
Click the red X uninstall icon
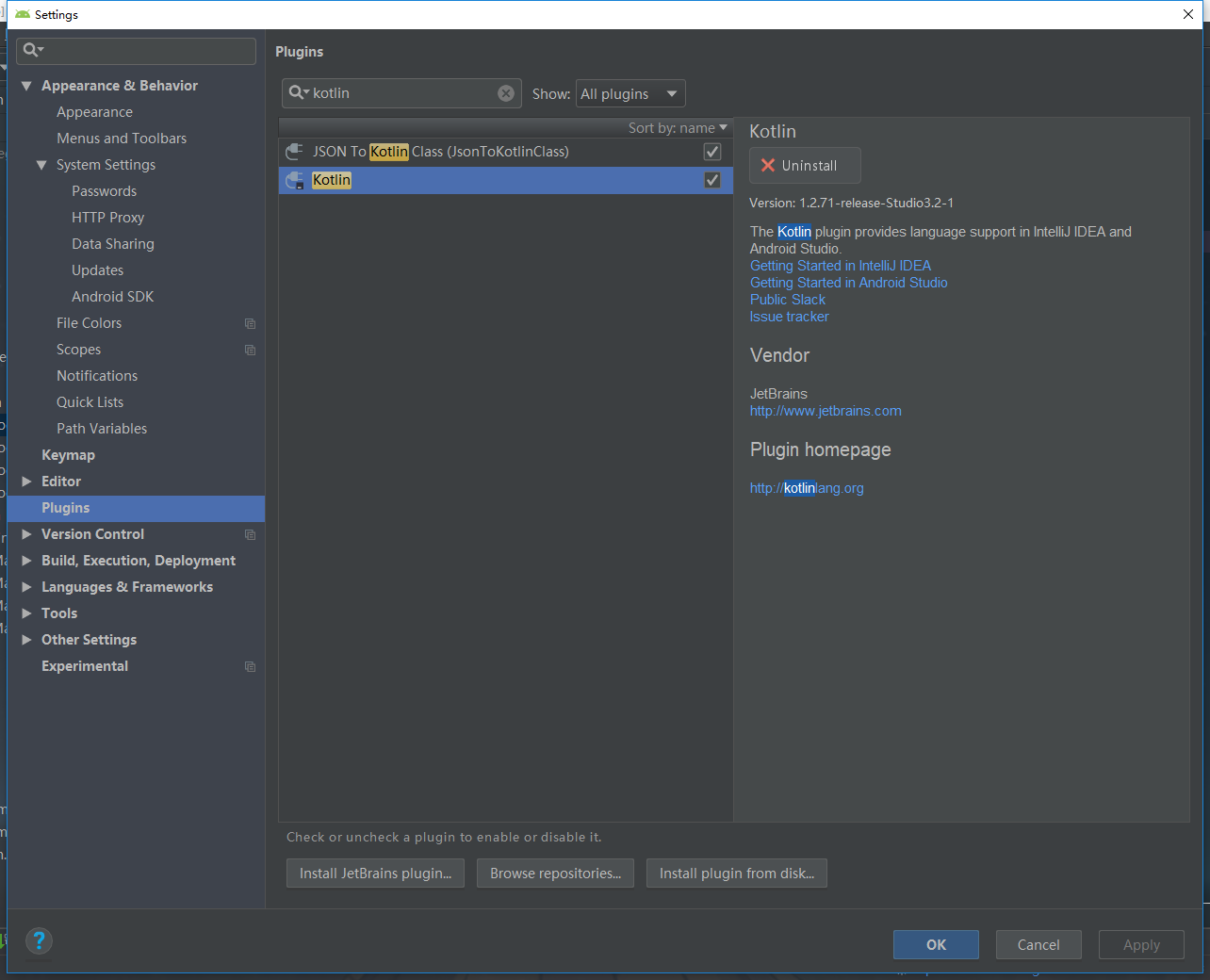(768, 165)
